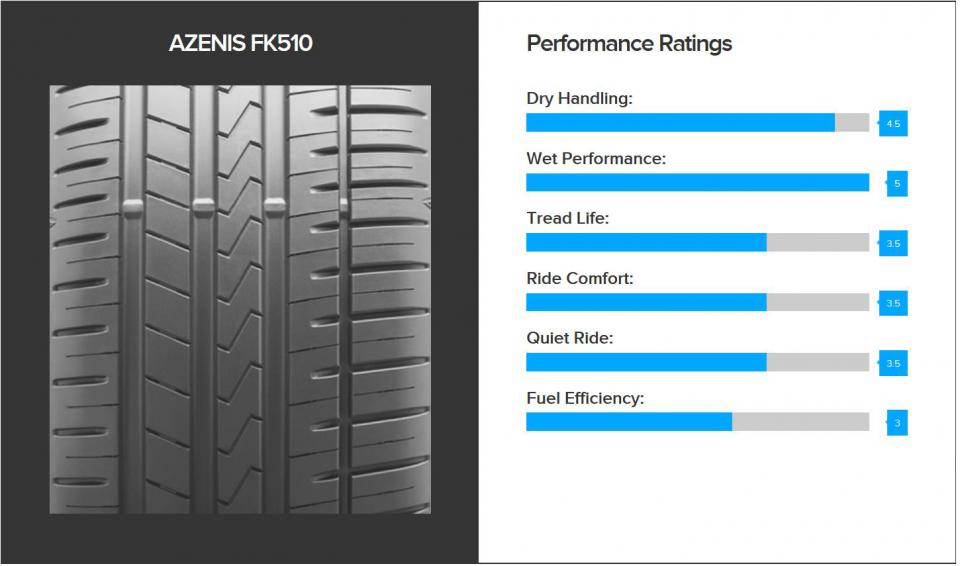Click the Dry Handling label
Image resolution: width=960 pixels, height=566 pixels.
579,99
